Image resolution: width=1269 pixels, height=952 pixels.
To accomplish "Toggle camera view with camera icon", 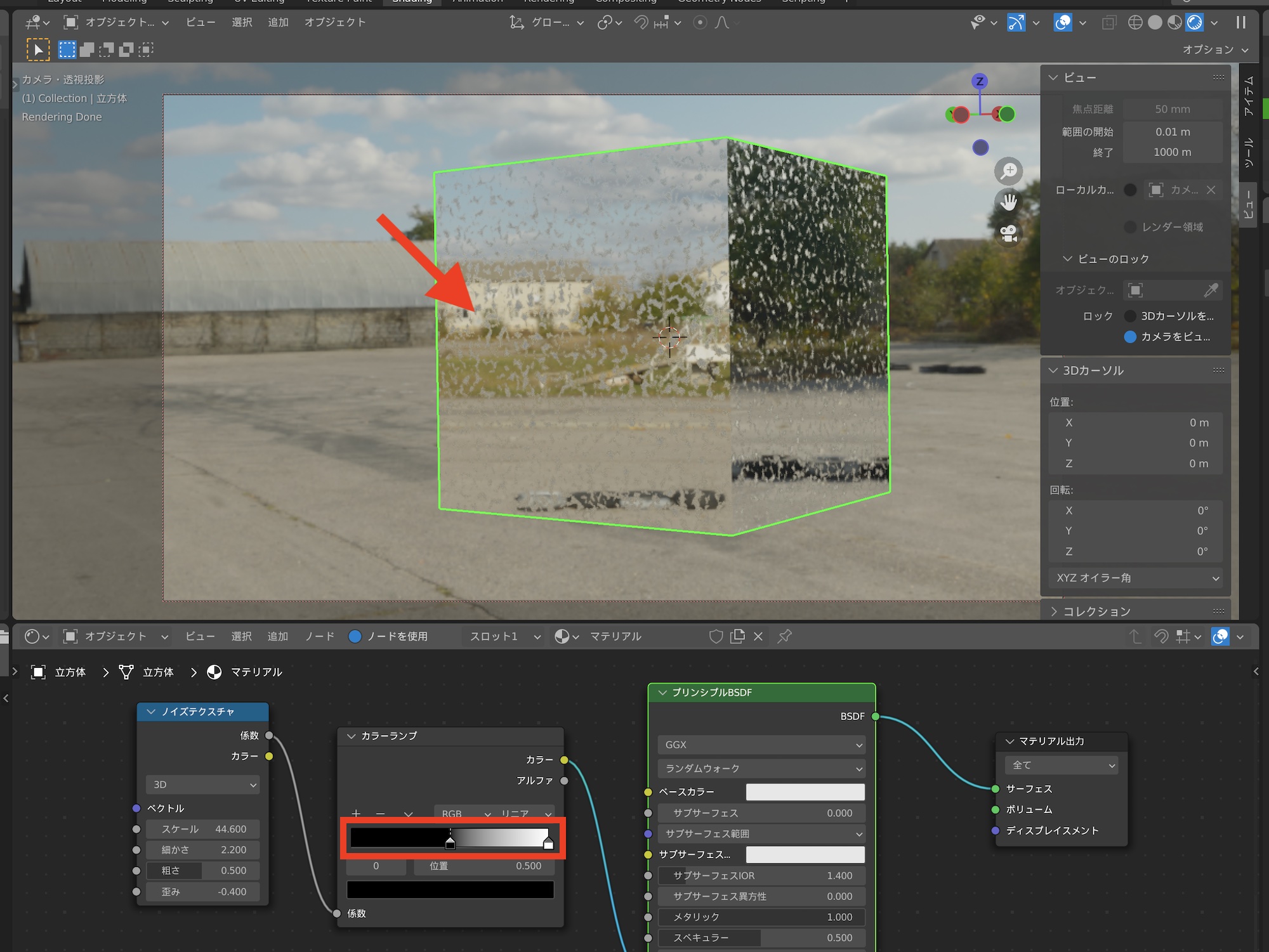I will coord(1008,233).
